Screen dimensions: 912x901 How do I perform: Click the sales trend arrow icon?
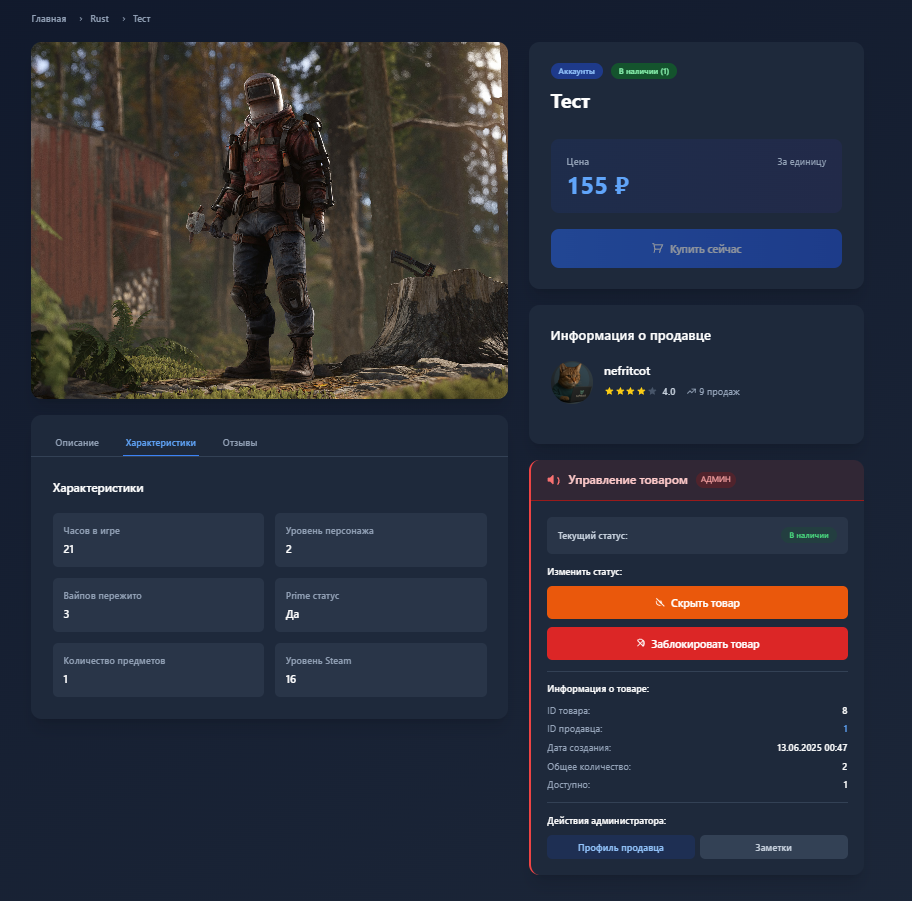691,391
